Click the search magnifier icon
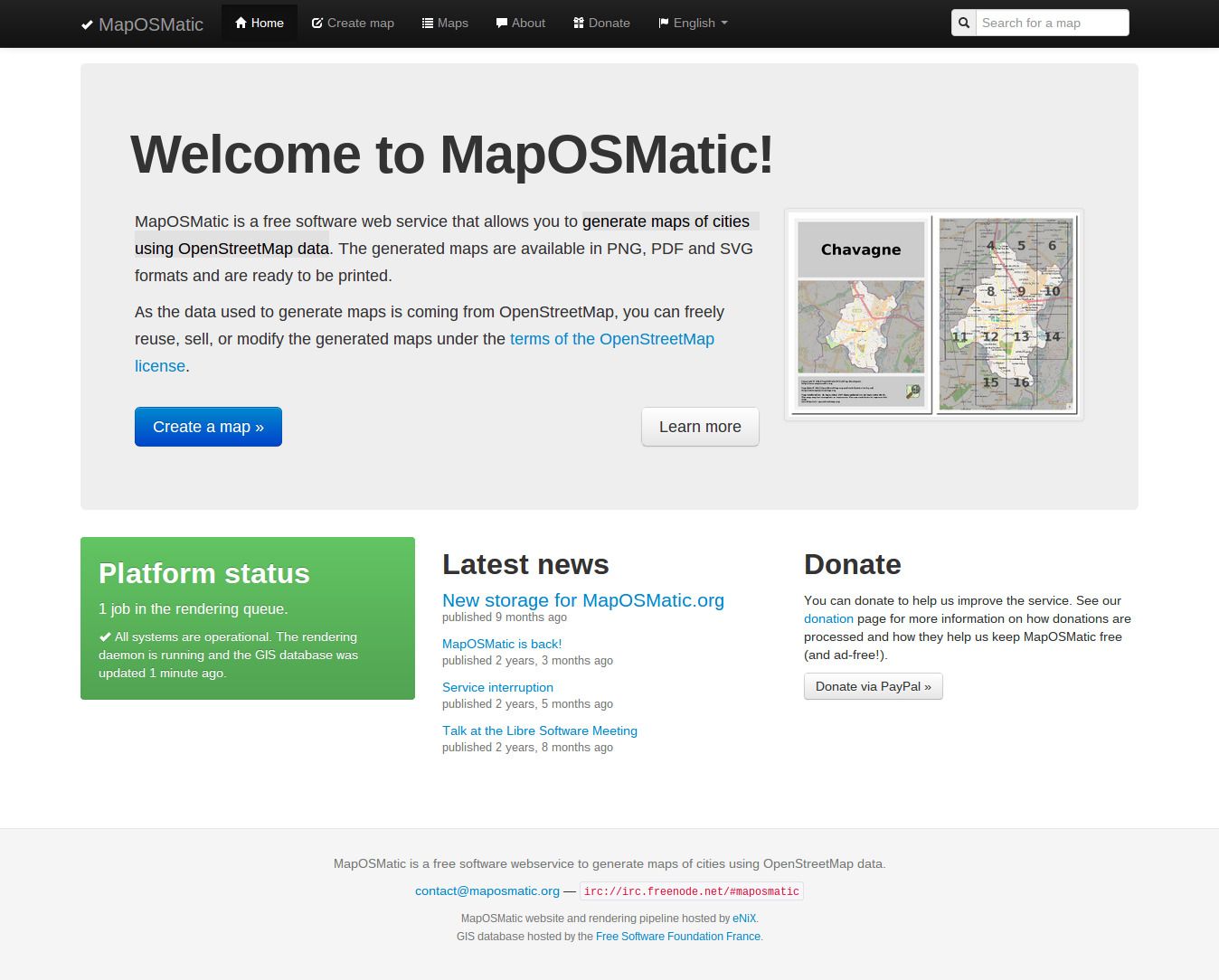 point(964,22)
